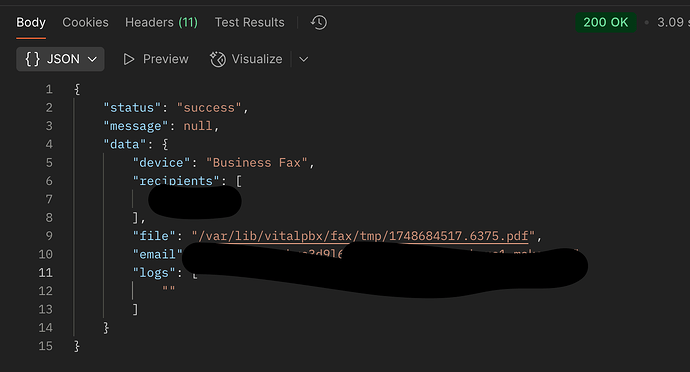Expand the Visualize options chevron
Image resolution: width=690 pixels, height=372 pixels.
[x=304, y=59]
